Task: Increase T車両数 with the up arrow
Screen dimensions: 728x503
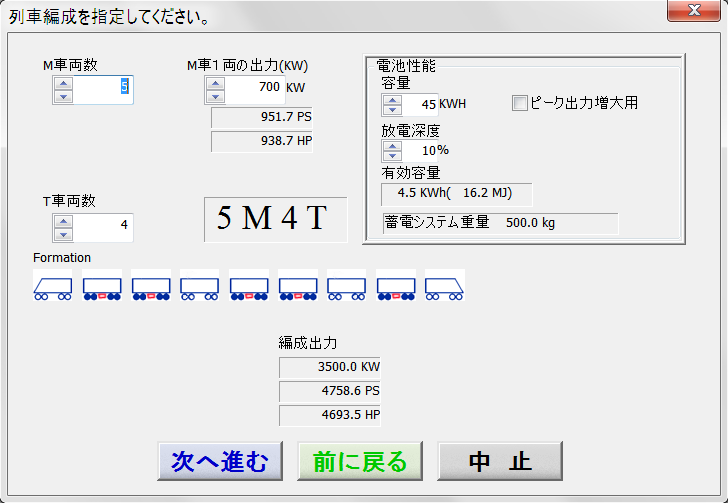Action: [x=64, y=220]
